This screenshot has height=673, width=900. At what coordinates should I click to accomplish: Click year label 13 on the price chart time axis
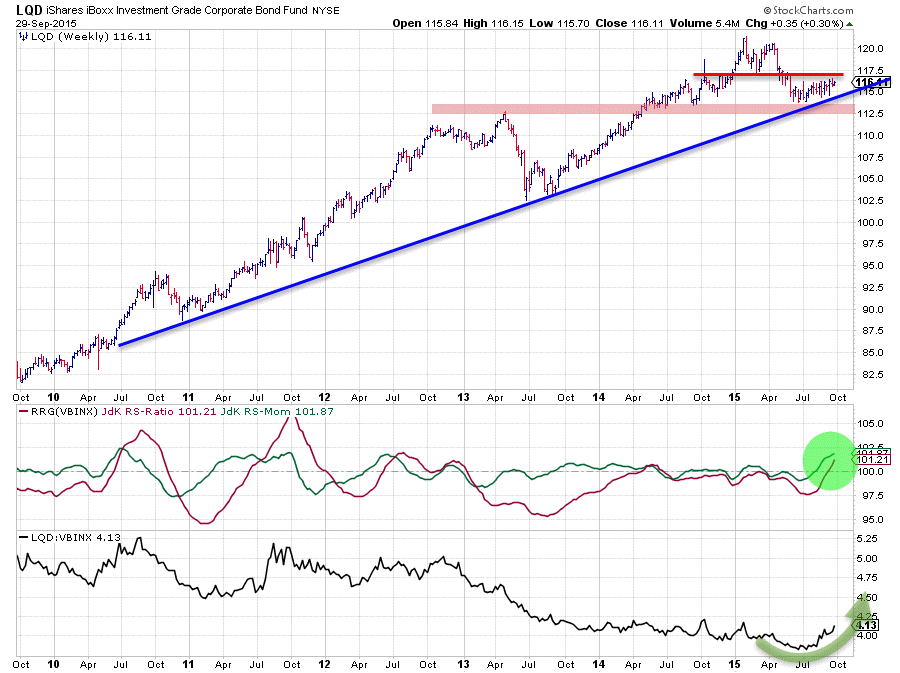tap(463, 397)
